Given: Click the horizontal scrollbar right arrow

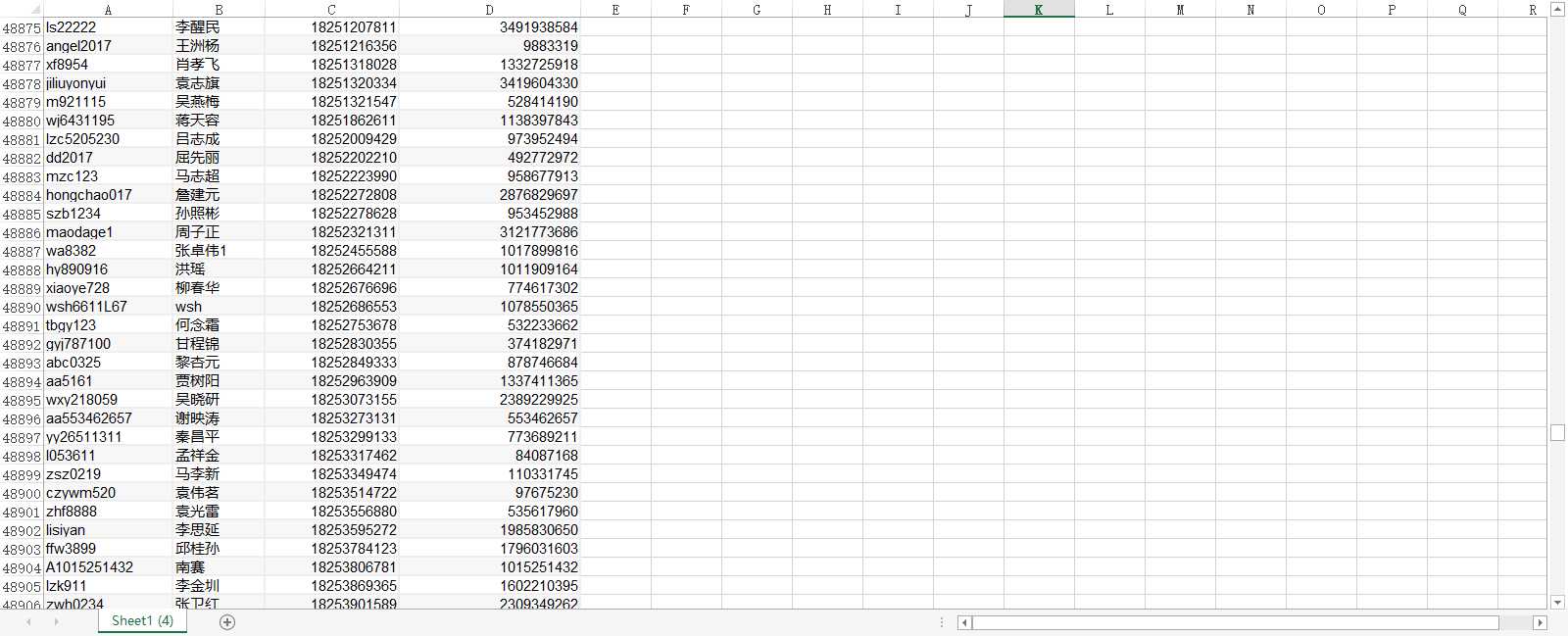Looking at the screenshot, I should (1540, 622).
